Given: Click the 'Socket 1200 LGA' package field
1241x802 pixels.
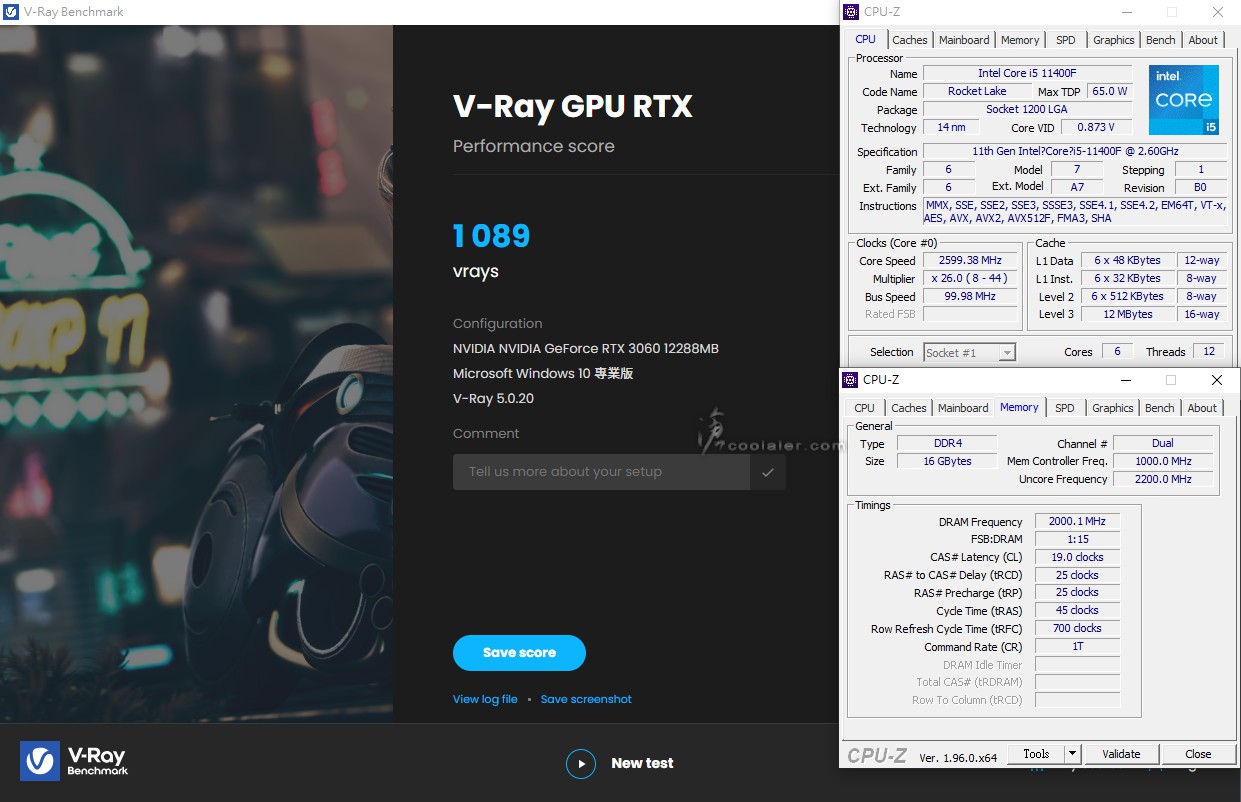Looking at the screenshot, I should [x=1027, y=110].
